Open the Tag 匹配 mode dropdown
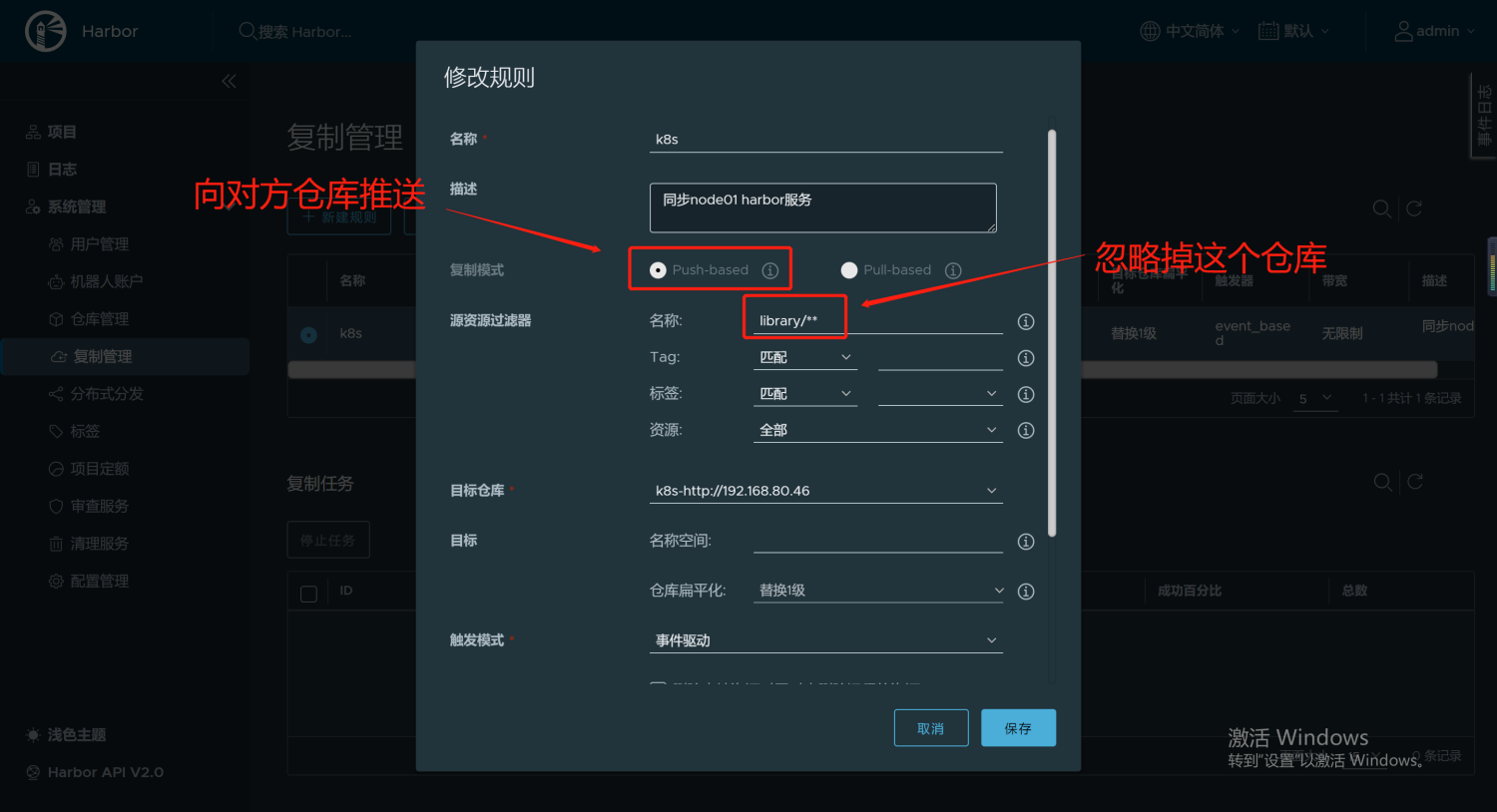This screenshot has width=1497, height=812. tap(805, 357)
